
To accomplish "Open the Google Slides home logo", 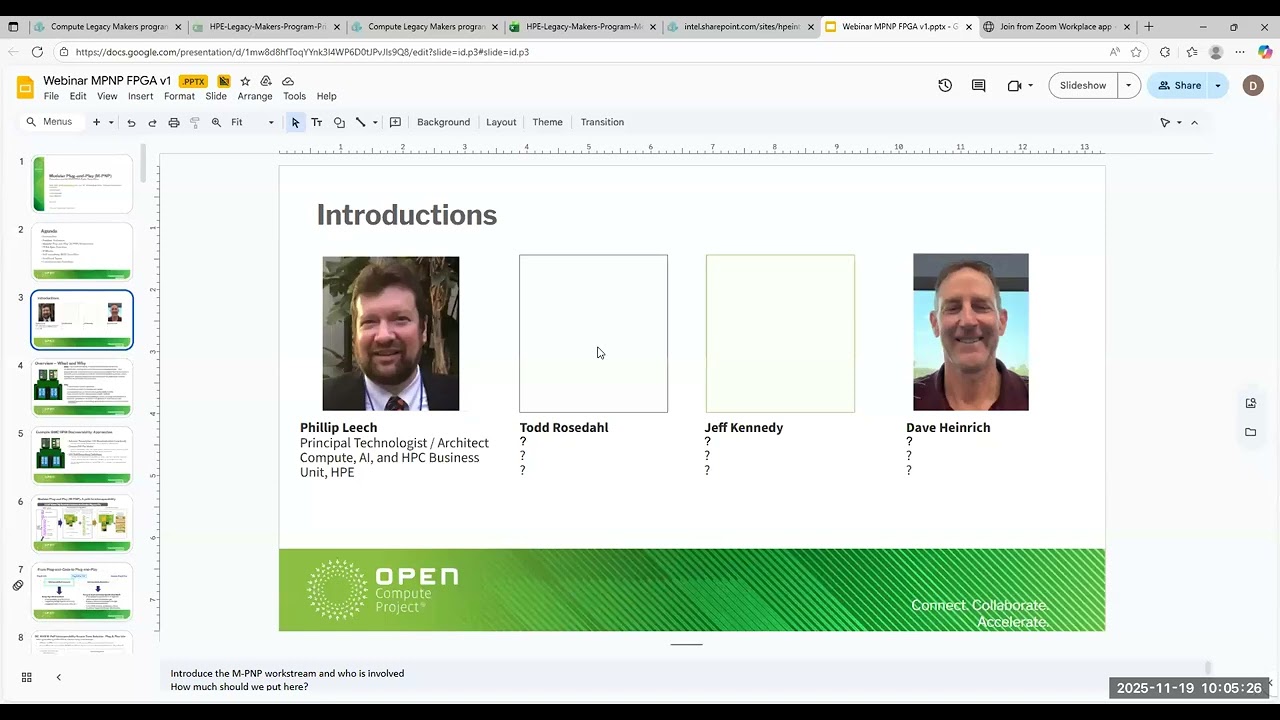I will 25,88.
